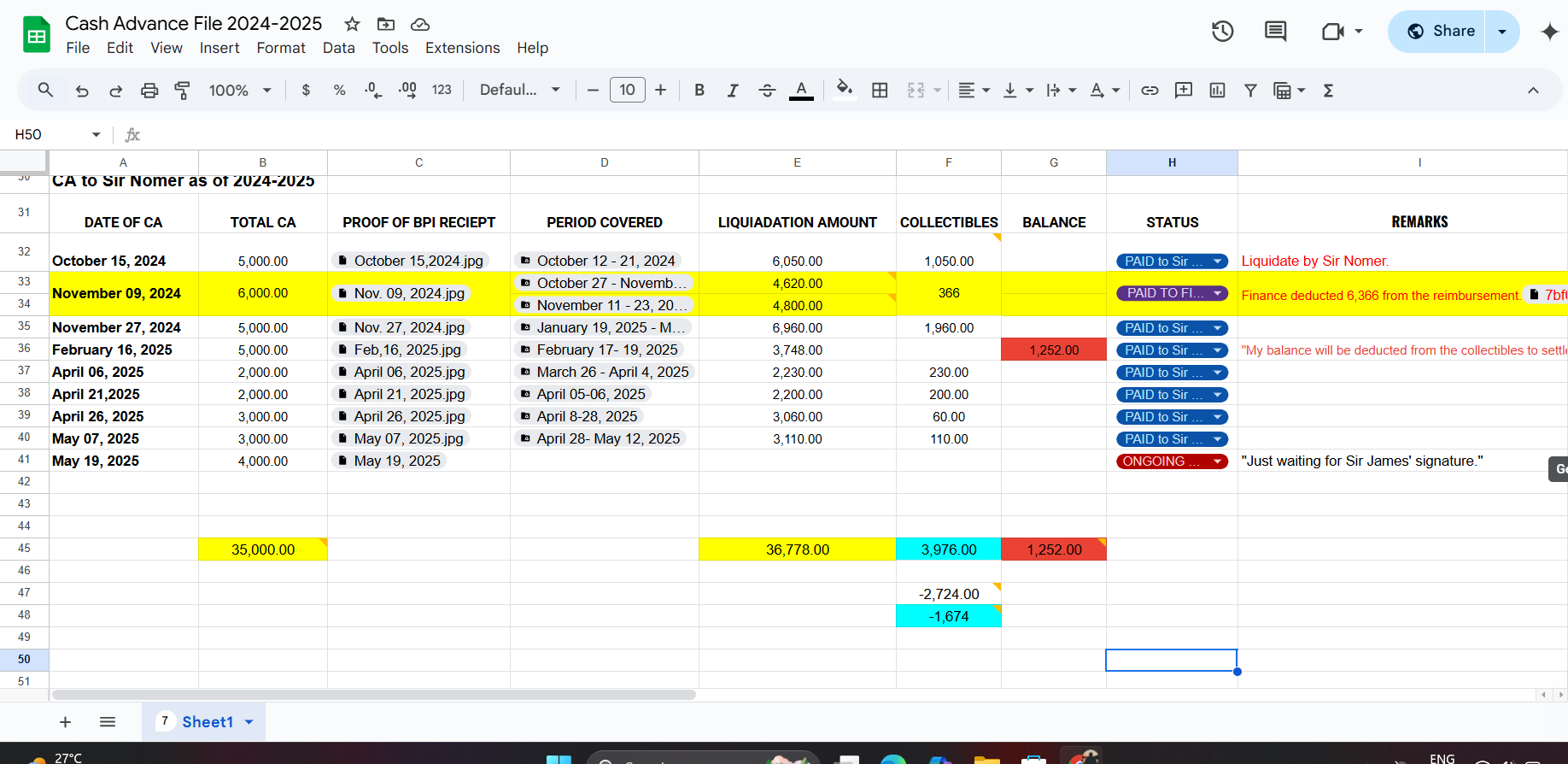Open the functions sigma menu
This screenshot has height=764, width=1568.
[1328, 90]
